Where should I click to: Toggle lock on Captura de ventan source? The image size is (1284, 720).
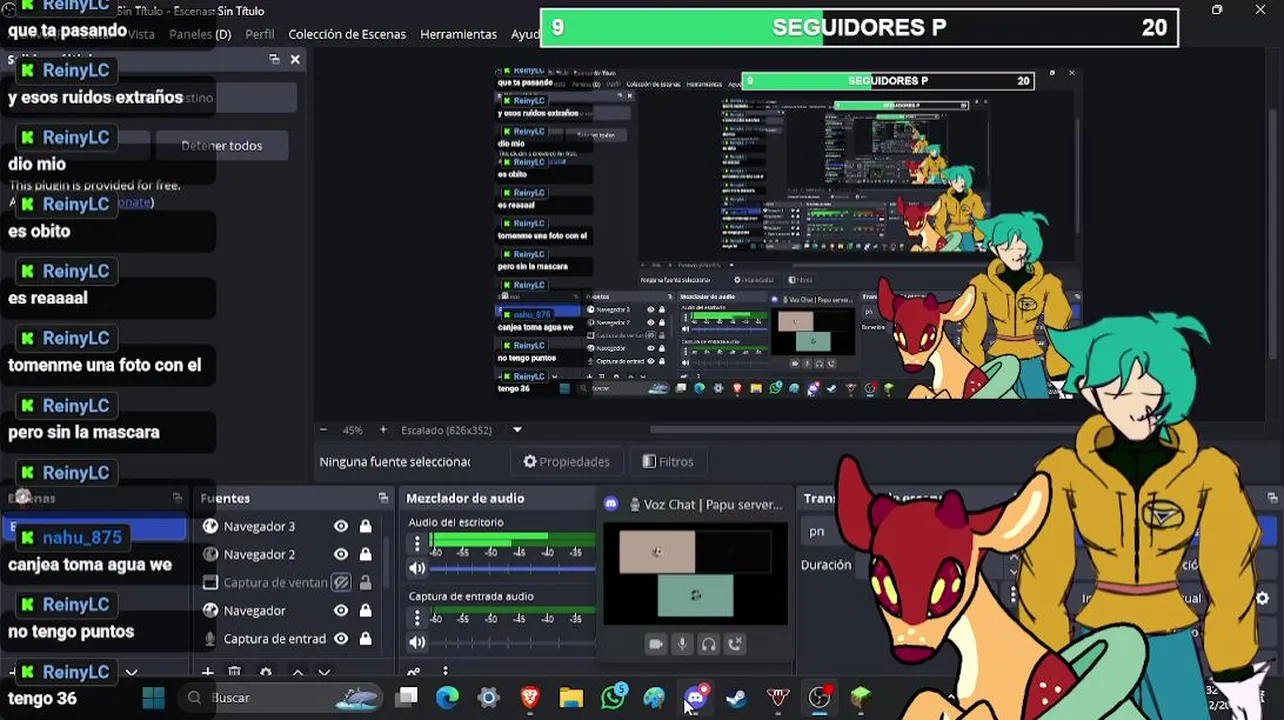[x=365, y=582]
